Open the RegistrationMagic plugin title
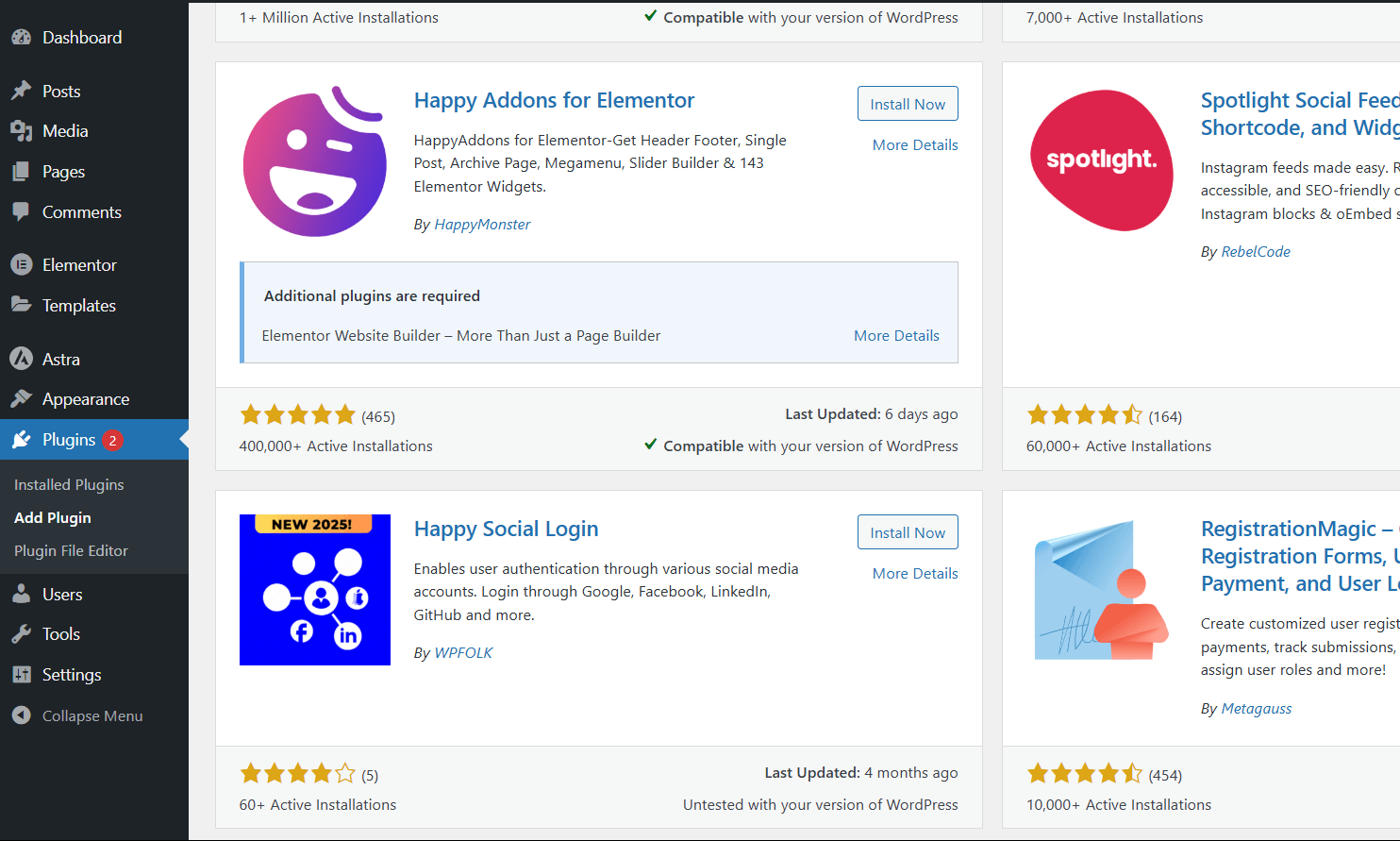 pos(1300,556)
